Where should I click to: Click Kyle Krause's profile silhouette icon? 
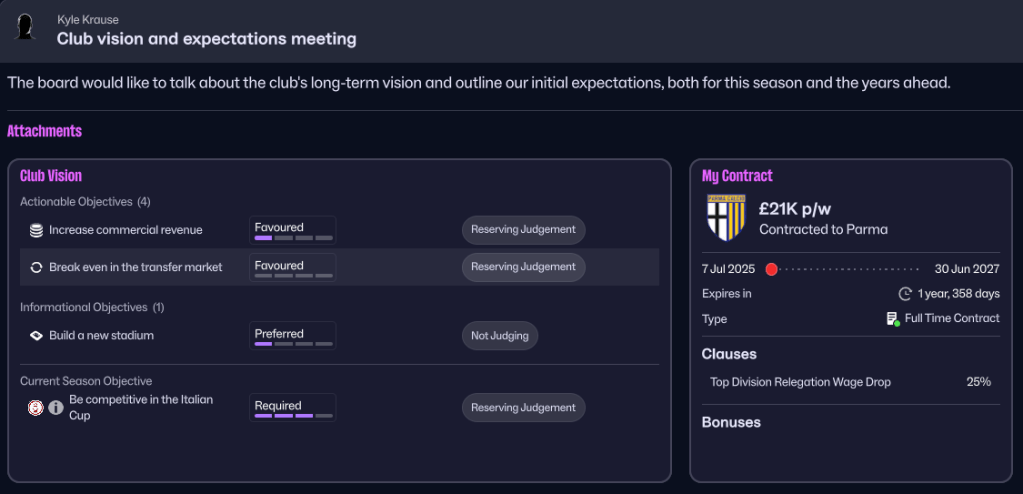coord(26,27)
